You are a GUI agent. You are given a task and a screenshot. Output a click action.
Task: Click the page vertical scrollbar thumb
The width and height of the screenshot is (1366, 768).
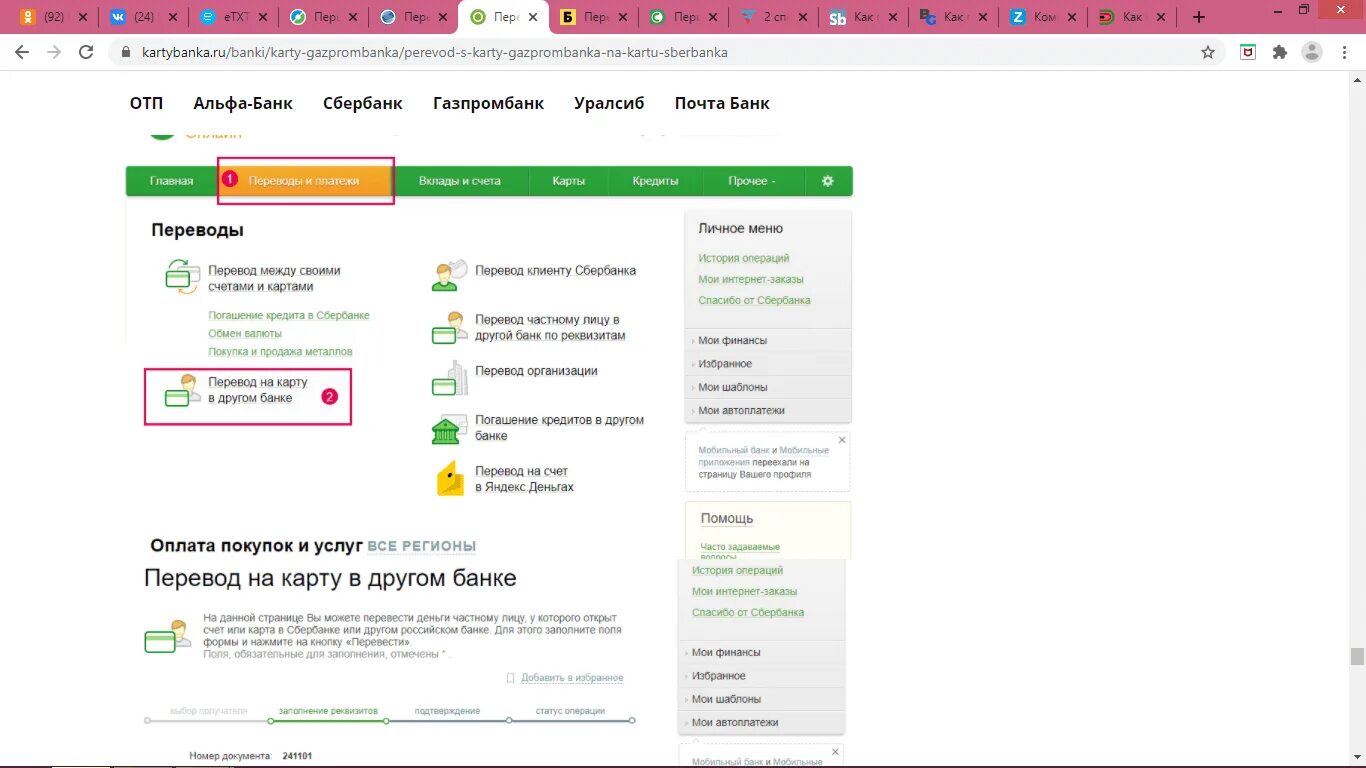point(1357,656)
